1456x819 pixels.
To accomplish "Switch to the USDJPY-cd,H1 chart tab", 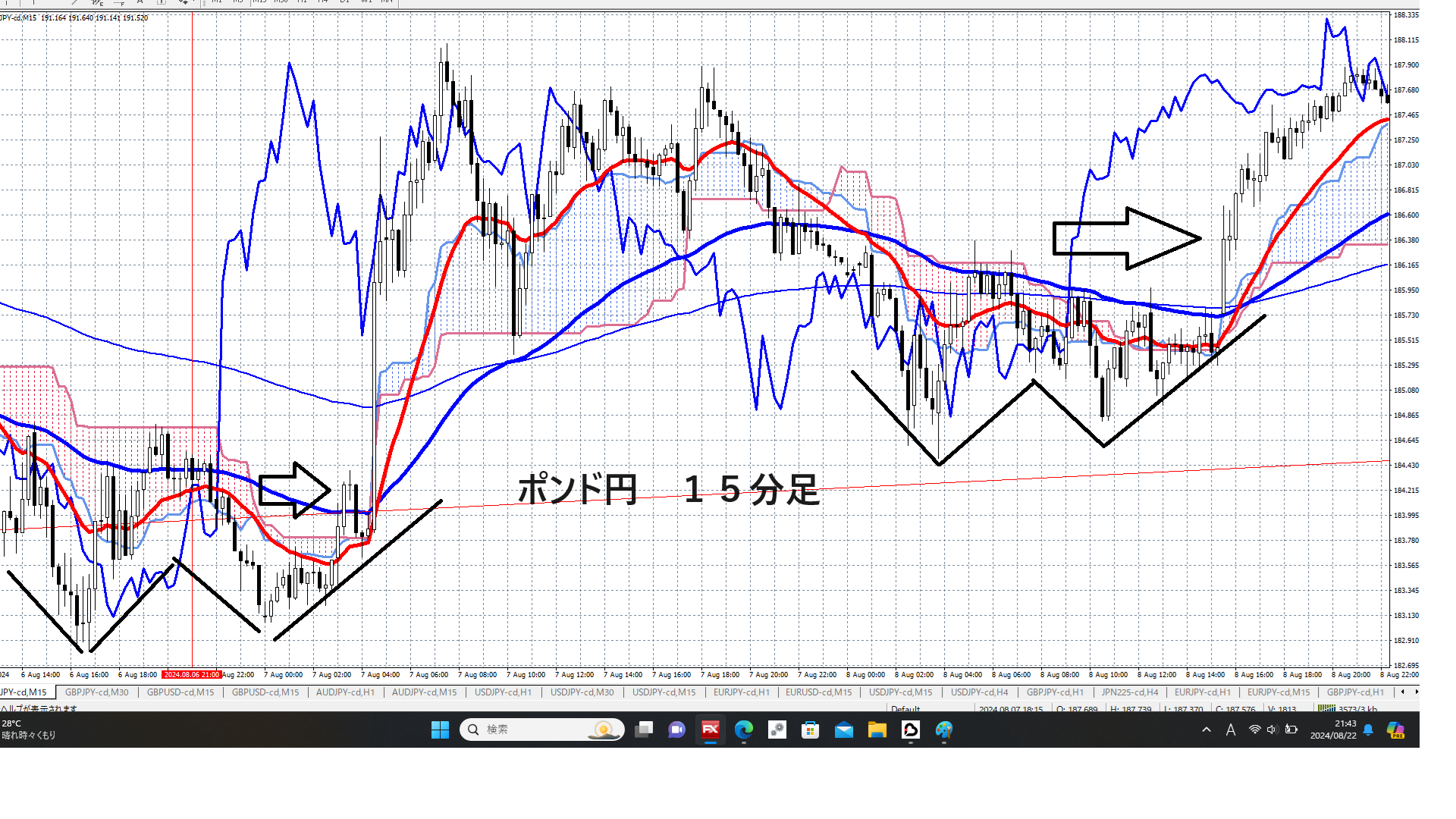I will (503, 692).
